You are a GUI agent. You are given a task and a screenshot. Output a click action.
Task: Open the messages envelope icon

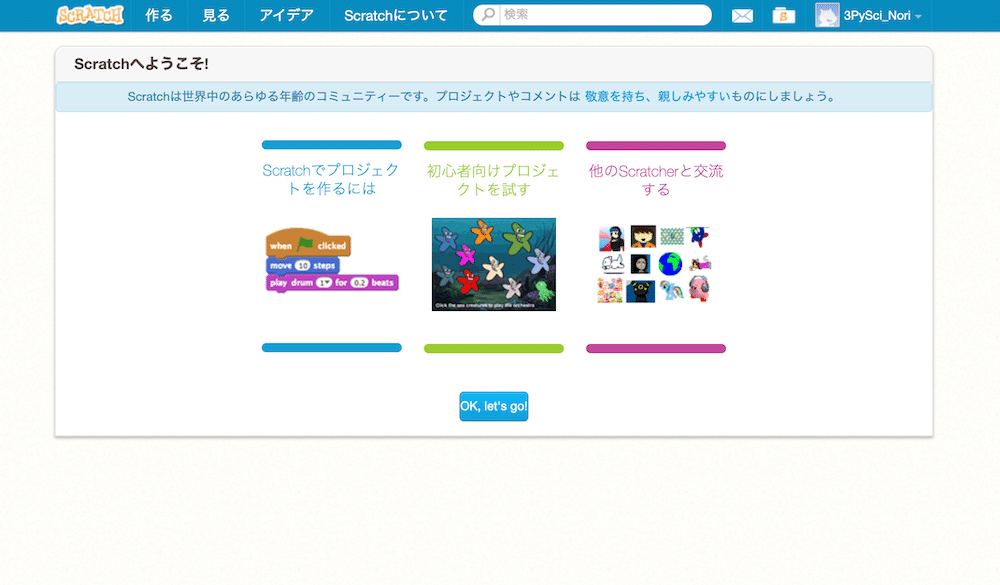click(x=742, y=15)
